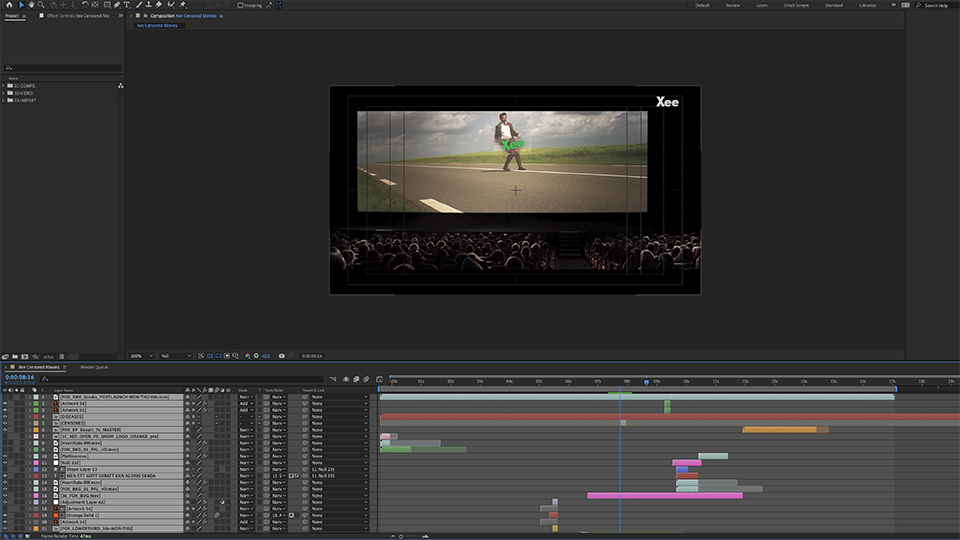The height and width of the screenshot is (540, 960).
Task: Open the Libraries workspace
Action: point(867,5)
